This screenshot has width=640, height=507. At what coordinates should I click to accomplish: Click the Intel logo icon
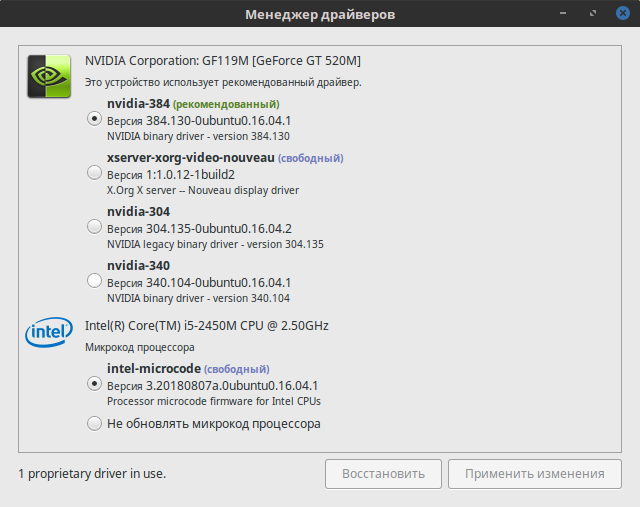coord(49,332)
